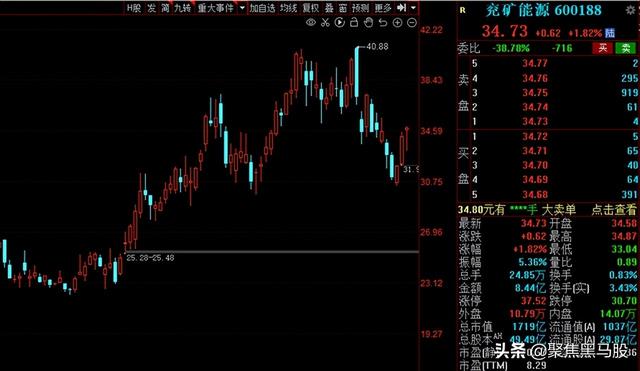Click the R marker icon before stock name
The height and width of the screenshot is (371, 640).
pos(462,10)
